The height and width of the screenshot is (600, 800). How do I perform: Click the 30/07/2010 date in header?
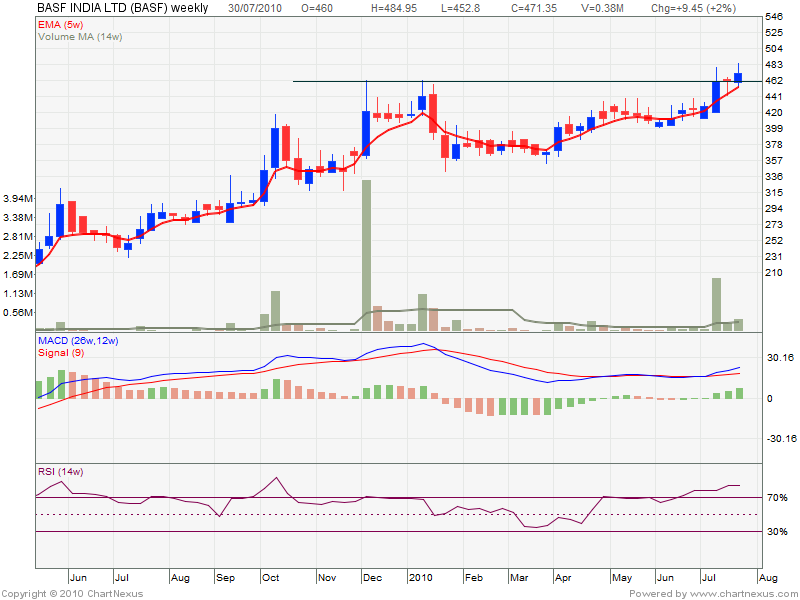pos(255,8)
